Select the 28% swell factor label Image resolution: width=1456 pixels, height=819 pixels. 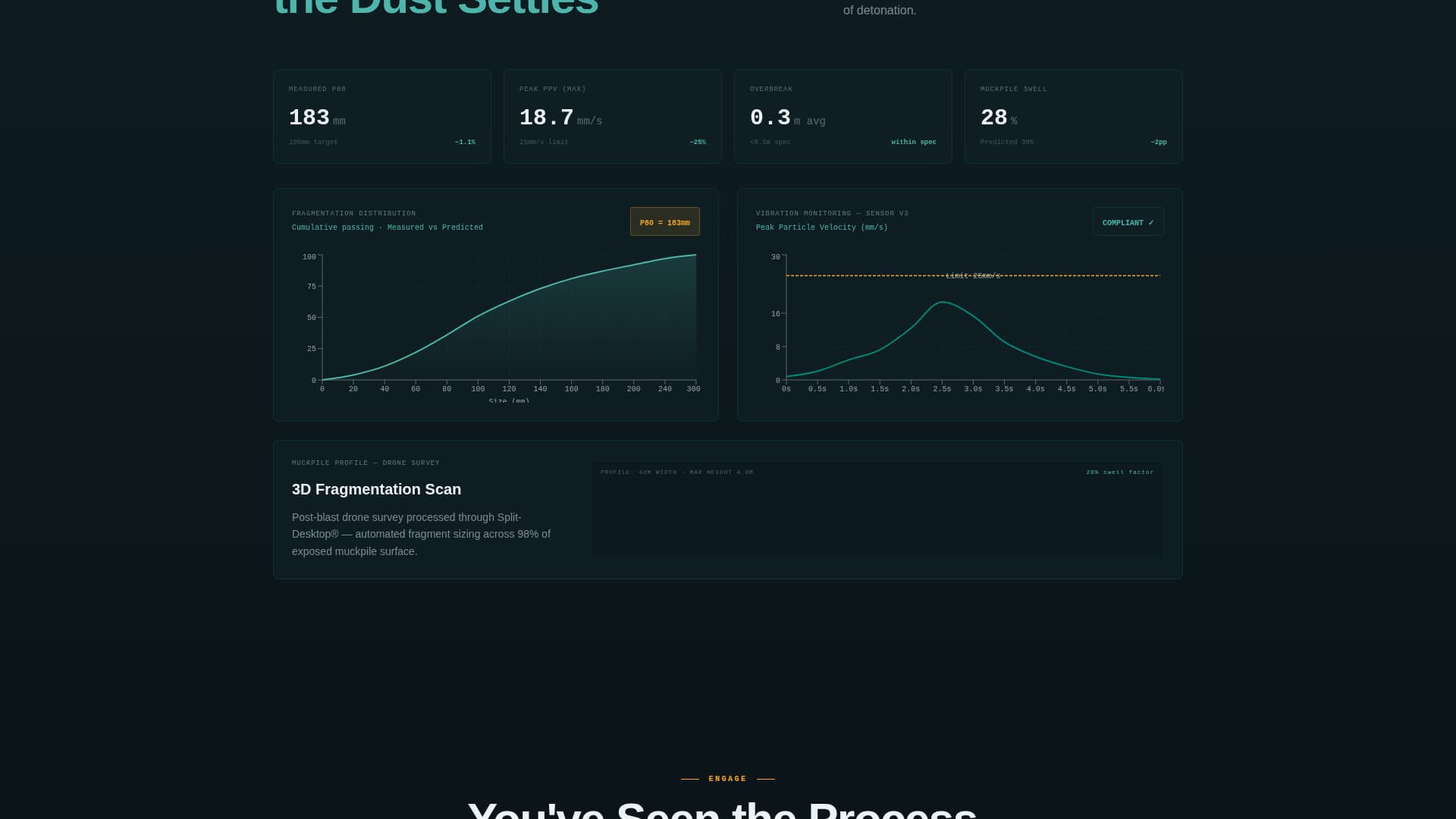click(1119, 471)
